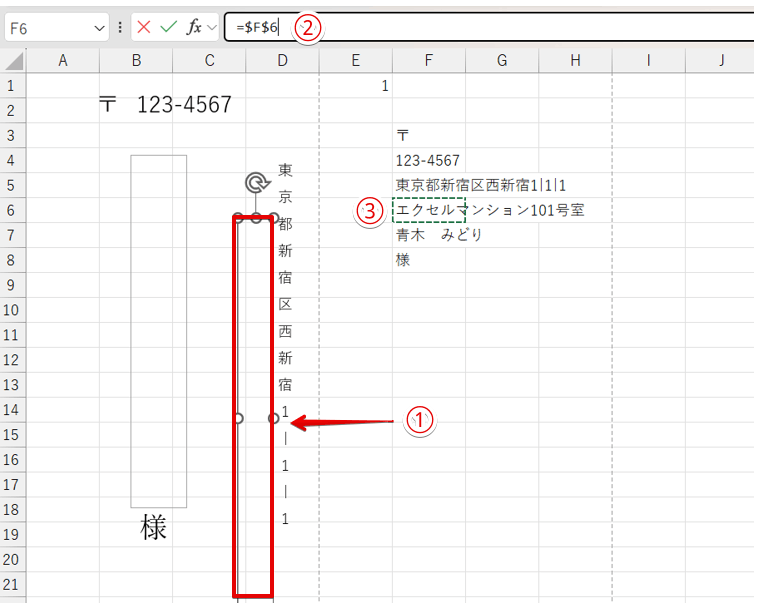The height and width of the screenshot is (604, 768).
Task: Select column B header
Action: click(x=136, y=61)
